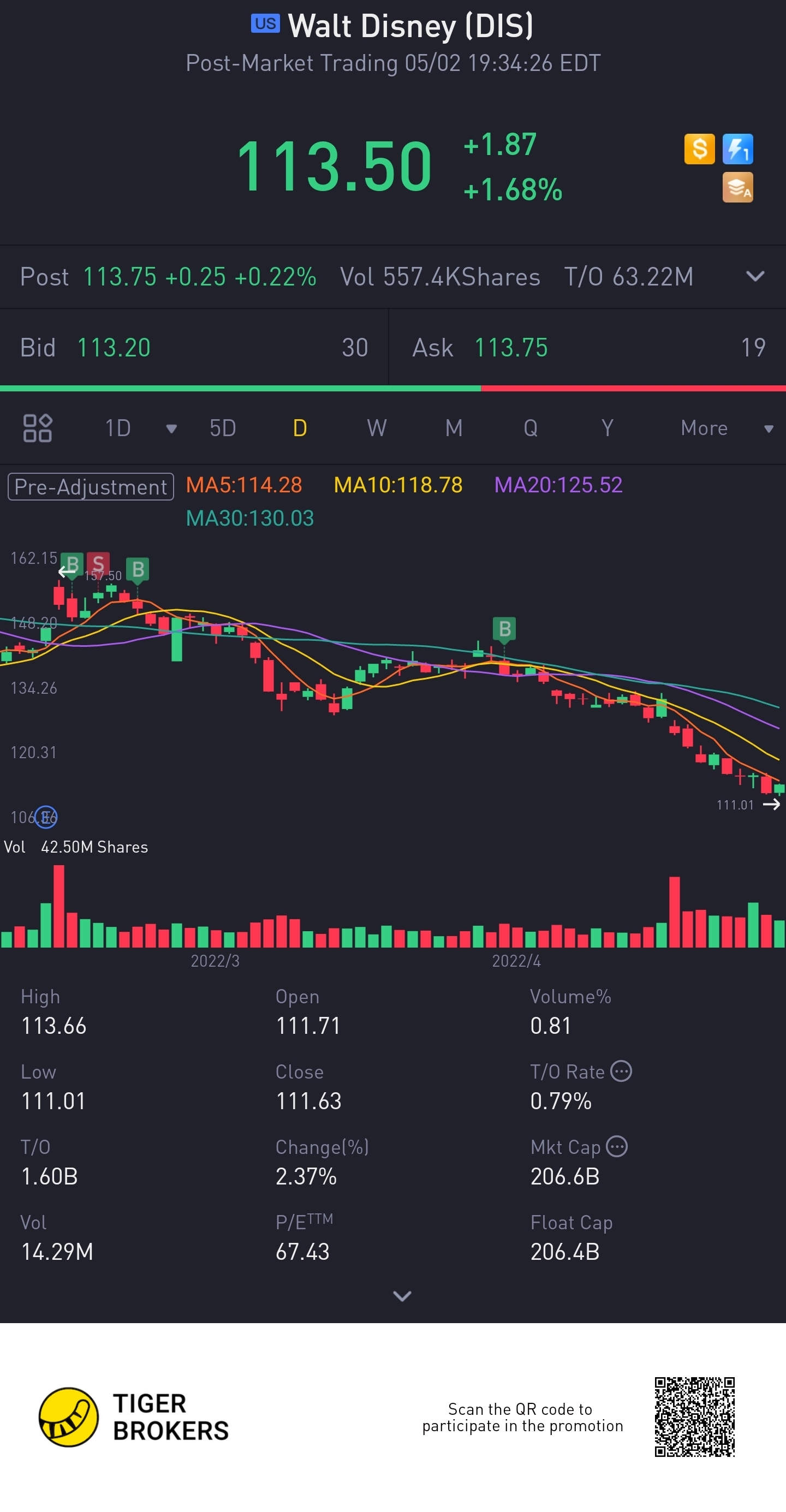Tap the main price 113.50
786x1512 pixels.
click(x=334, y=166)
